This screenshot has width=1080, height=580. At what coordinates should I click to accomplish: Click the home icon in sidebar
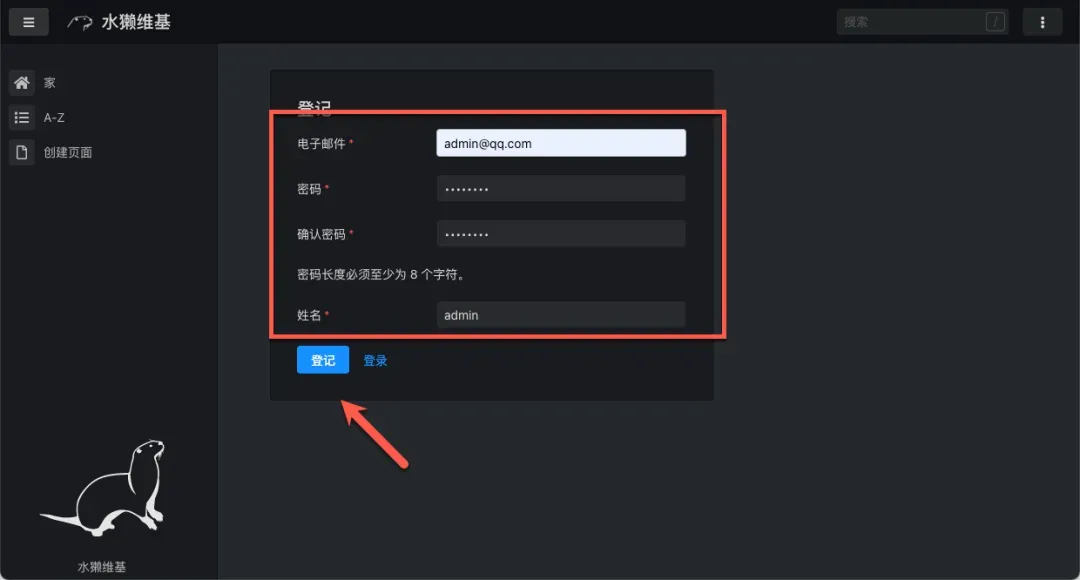click(22, 83)
